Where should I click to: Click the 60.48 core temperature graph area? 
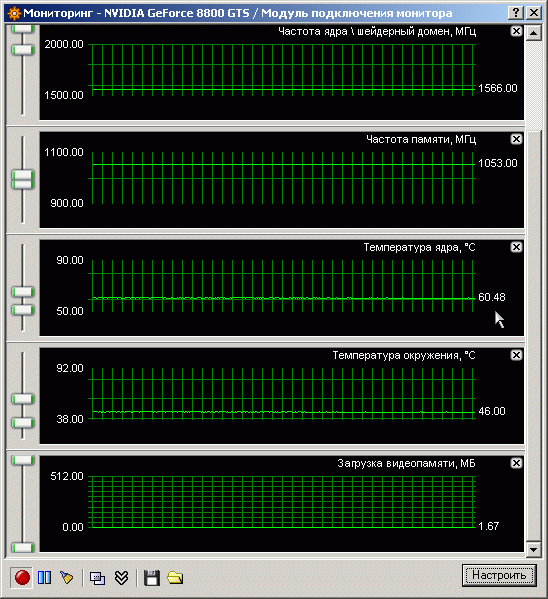282,288
